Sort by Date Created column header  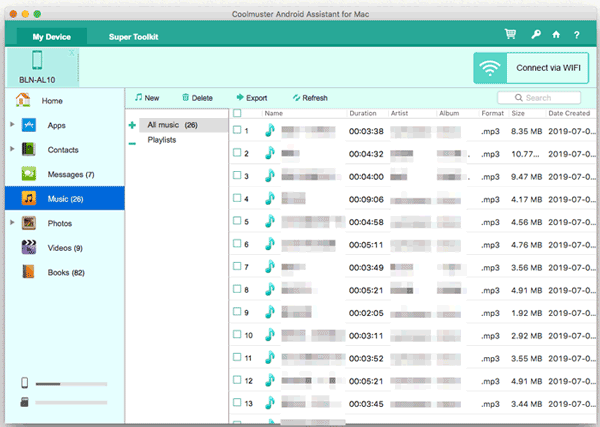569,113
